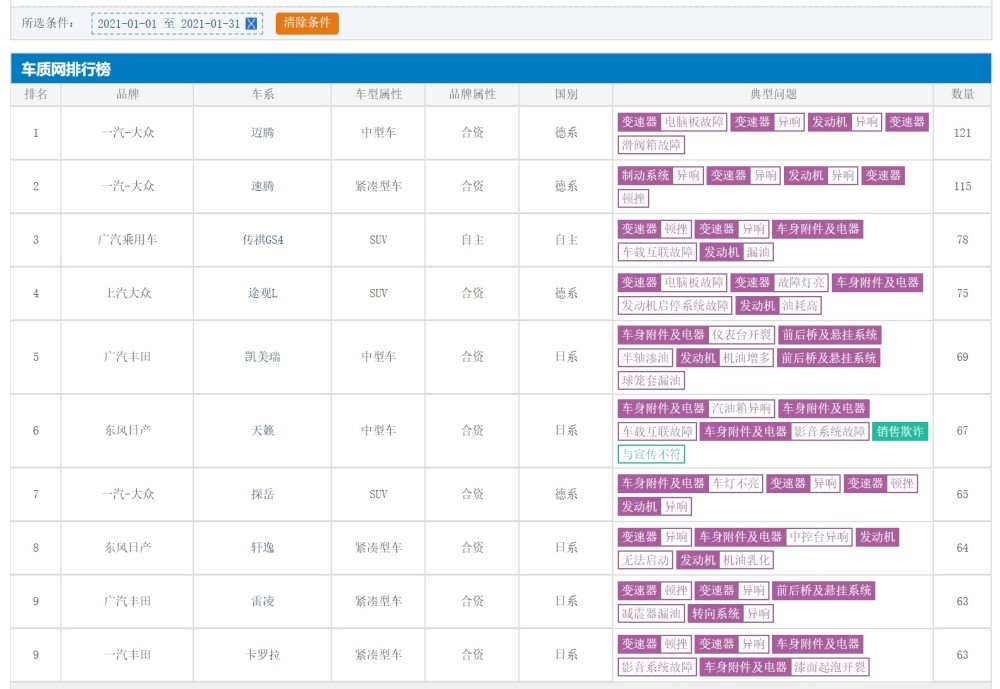Select the 探岳 series link
Image resolution: width=1000 pixels, height=689 pixels.
[262, 494]
